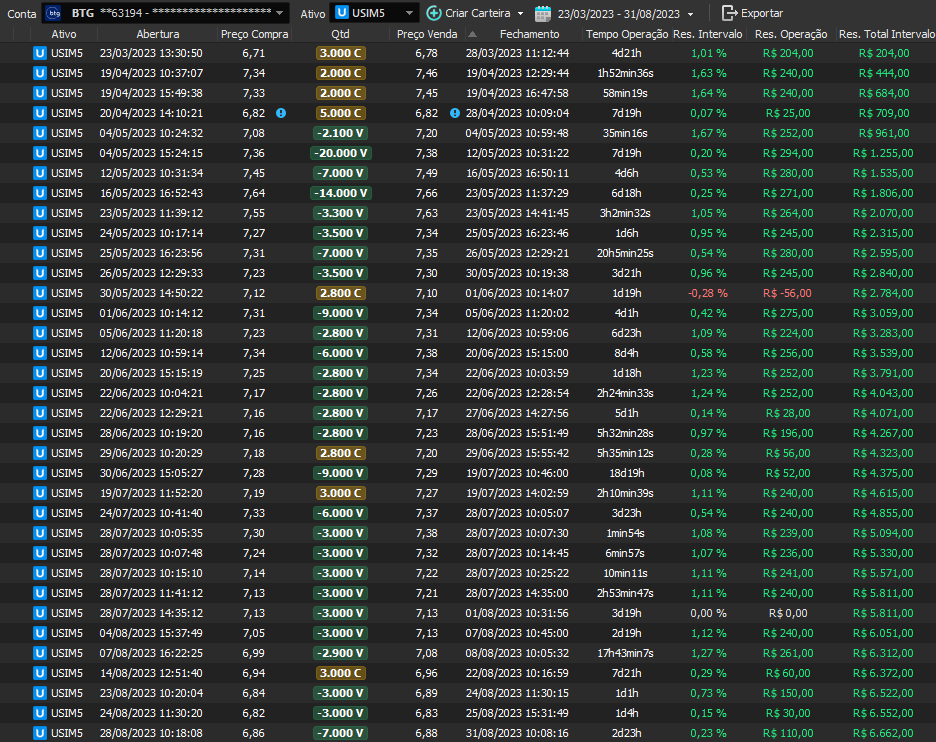Open the Conta account dropdown
Viewport: 936px width, 742px height.
280,13
